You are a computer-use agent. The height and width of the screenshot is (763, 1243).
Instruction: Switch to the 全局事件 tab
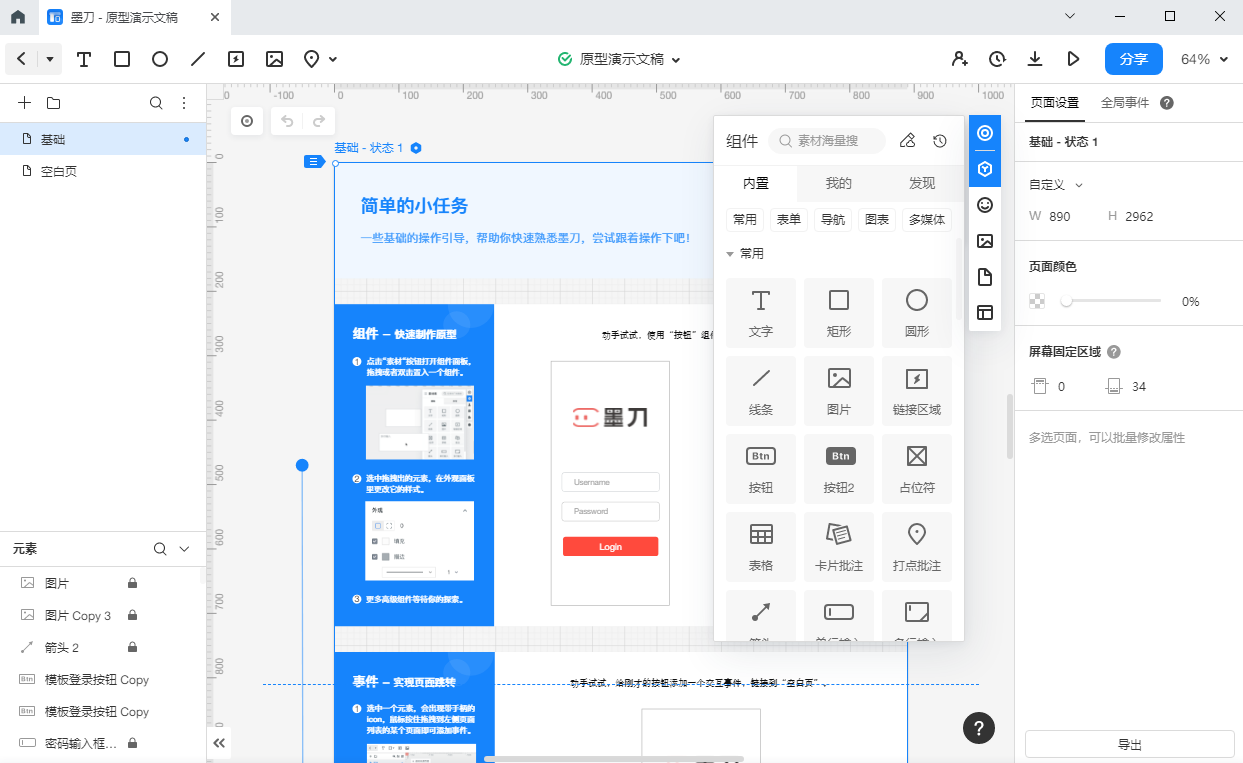tap(1125, 102)
